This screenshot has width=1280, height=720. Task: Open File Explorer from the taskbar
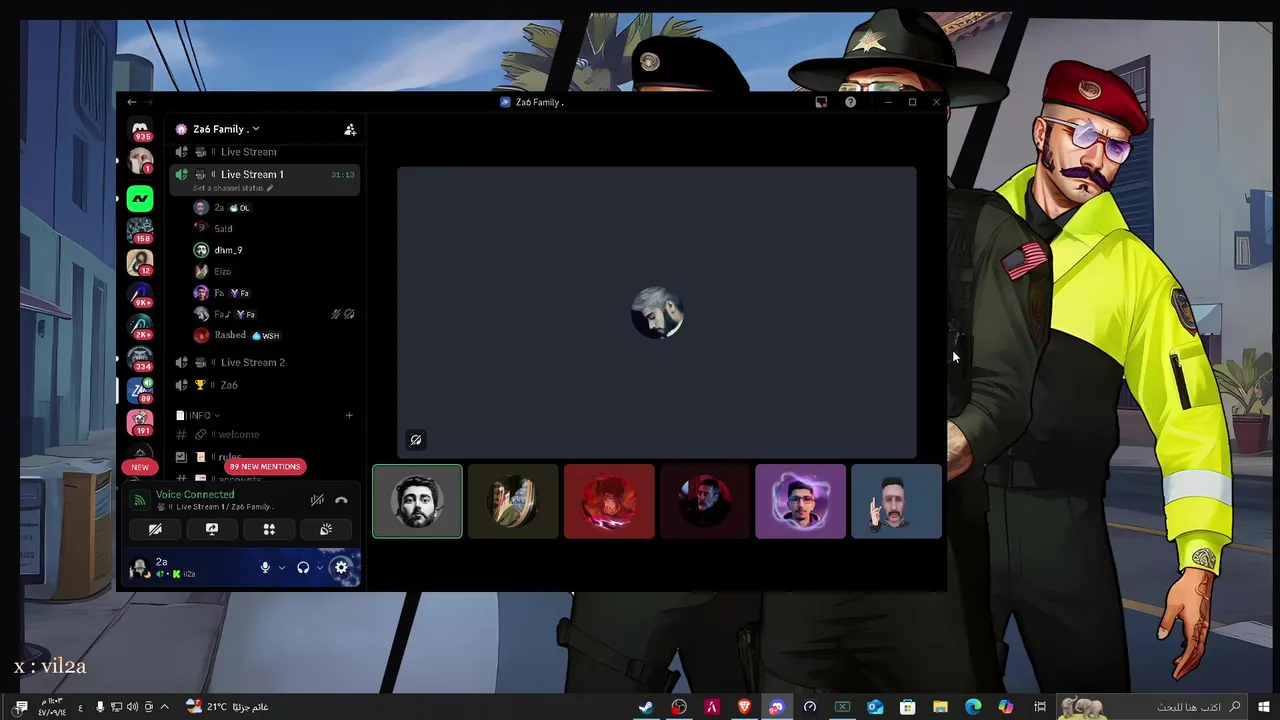(940, 707)
